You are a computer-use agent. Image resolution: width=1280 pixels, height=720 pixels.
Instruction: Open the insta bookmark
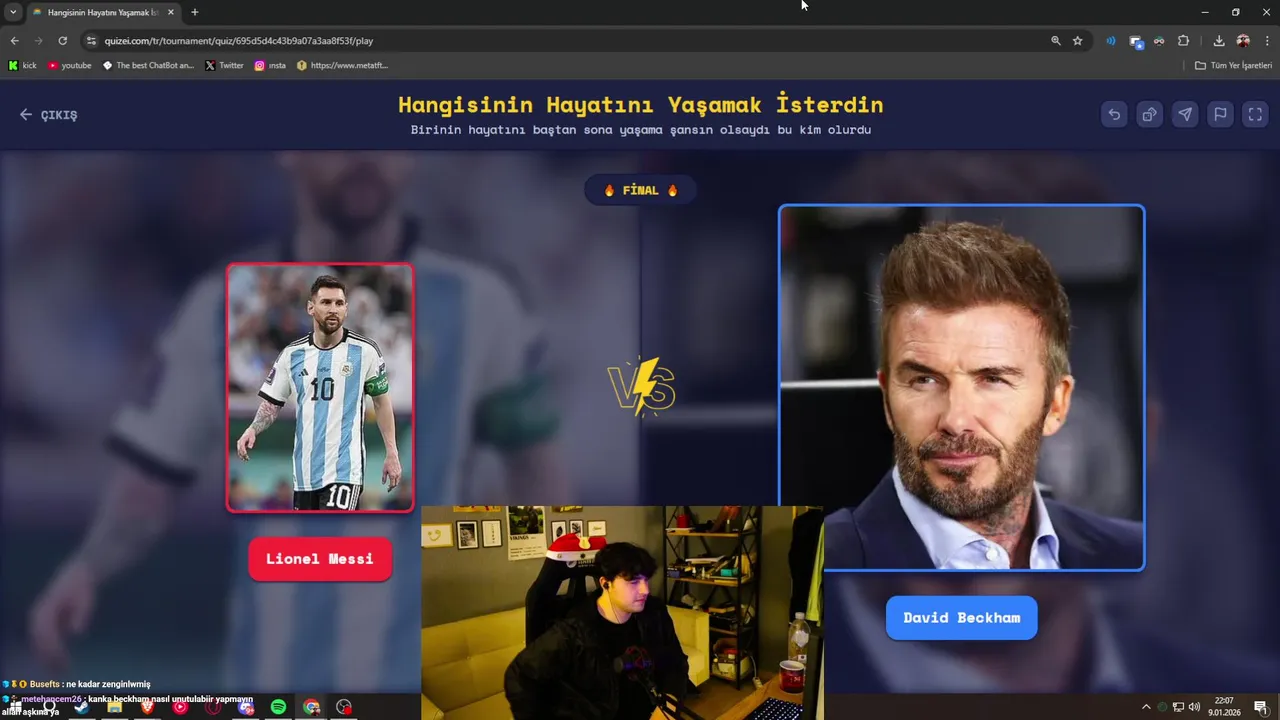point(270,65)
